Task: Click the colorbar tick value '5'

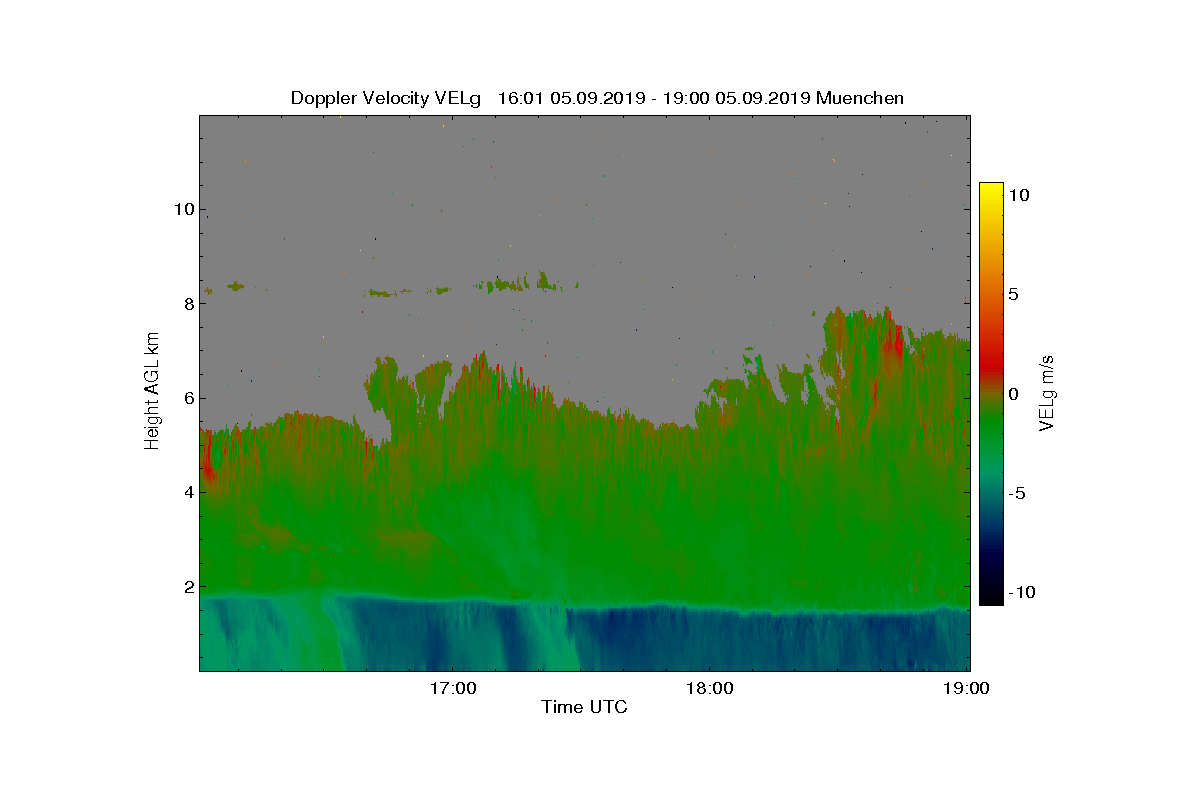Action: pos(1013,295)
